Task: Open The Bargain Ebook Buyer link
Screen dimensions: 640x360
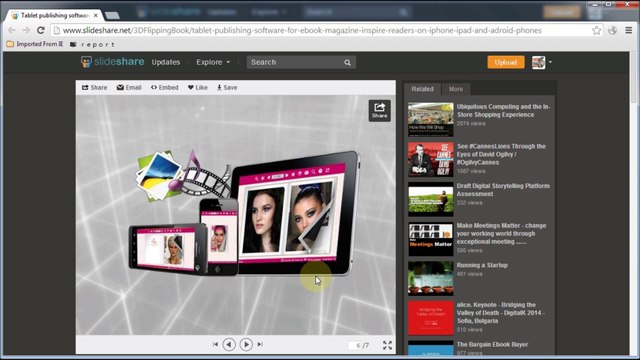Action: coord(492,344)
